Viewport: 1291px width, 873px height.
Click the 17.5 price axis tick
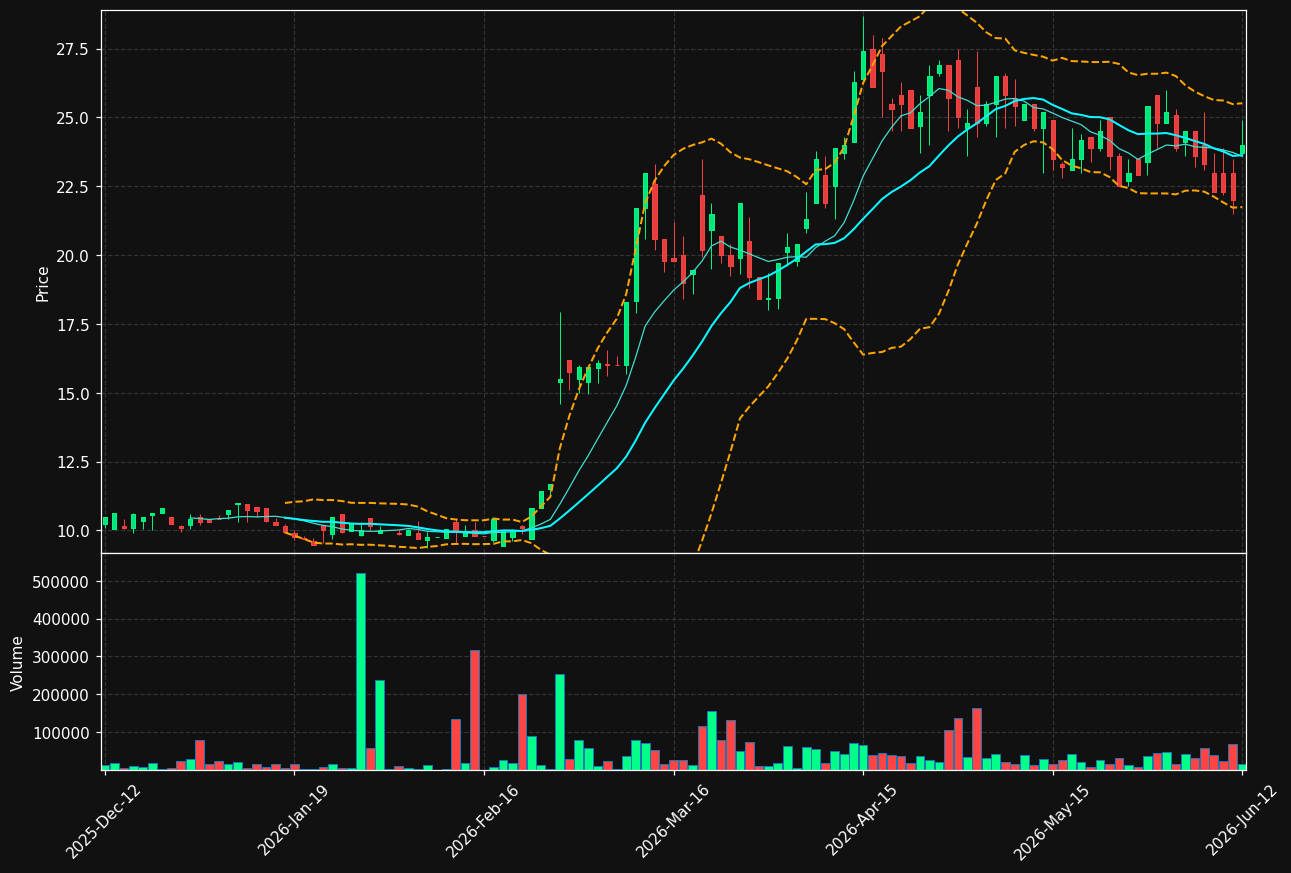[75, 325]
